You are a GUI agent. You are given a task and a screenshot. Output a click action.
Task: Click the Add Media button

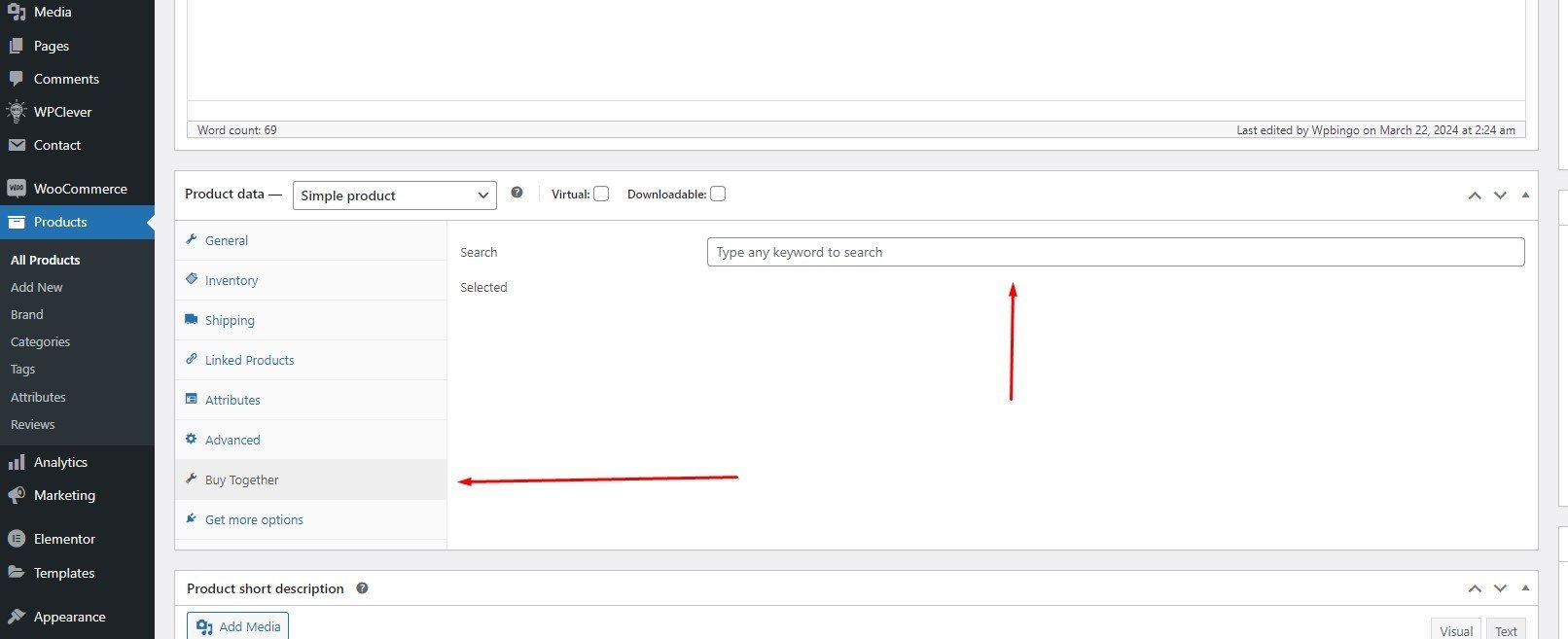(238, 626)
